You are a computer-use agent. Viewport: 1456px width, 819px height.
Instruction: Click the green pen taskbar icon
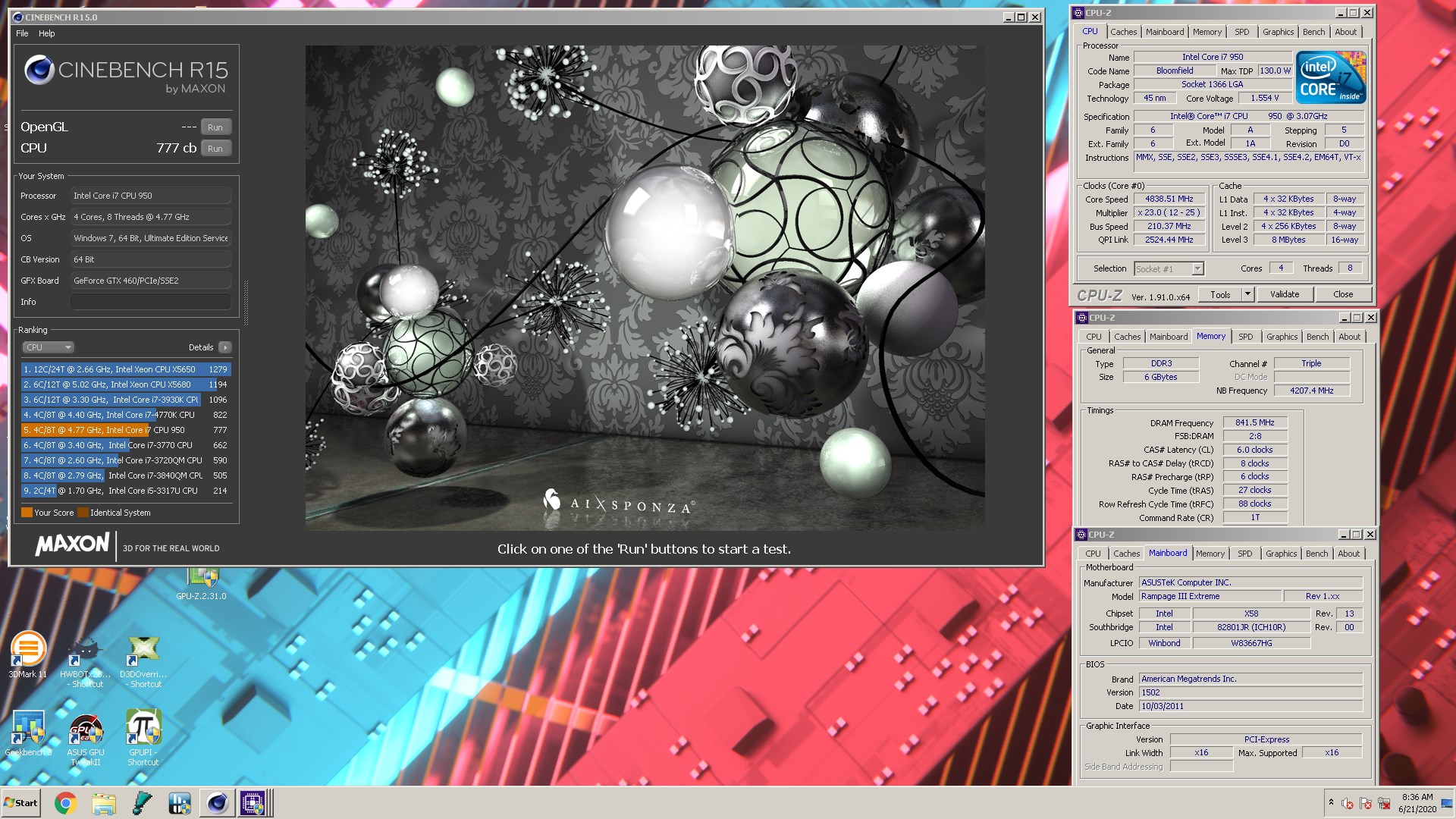142,803
